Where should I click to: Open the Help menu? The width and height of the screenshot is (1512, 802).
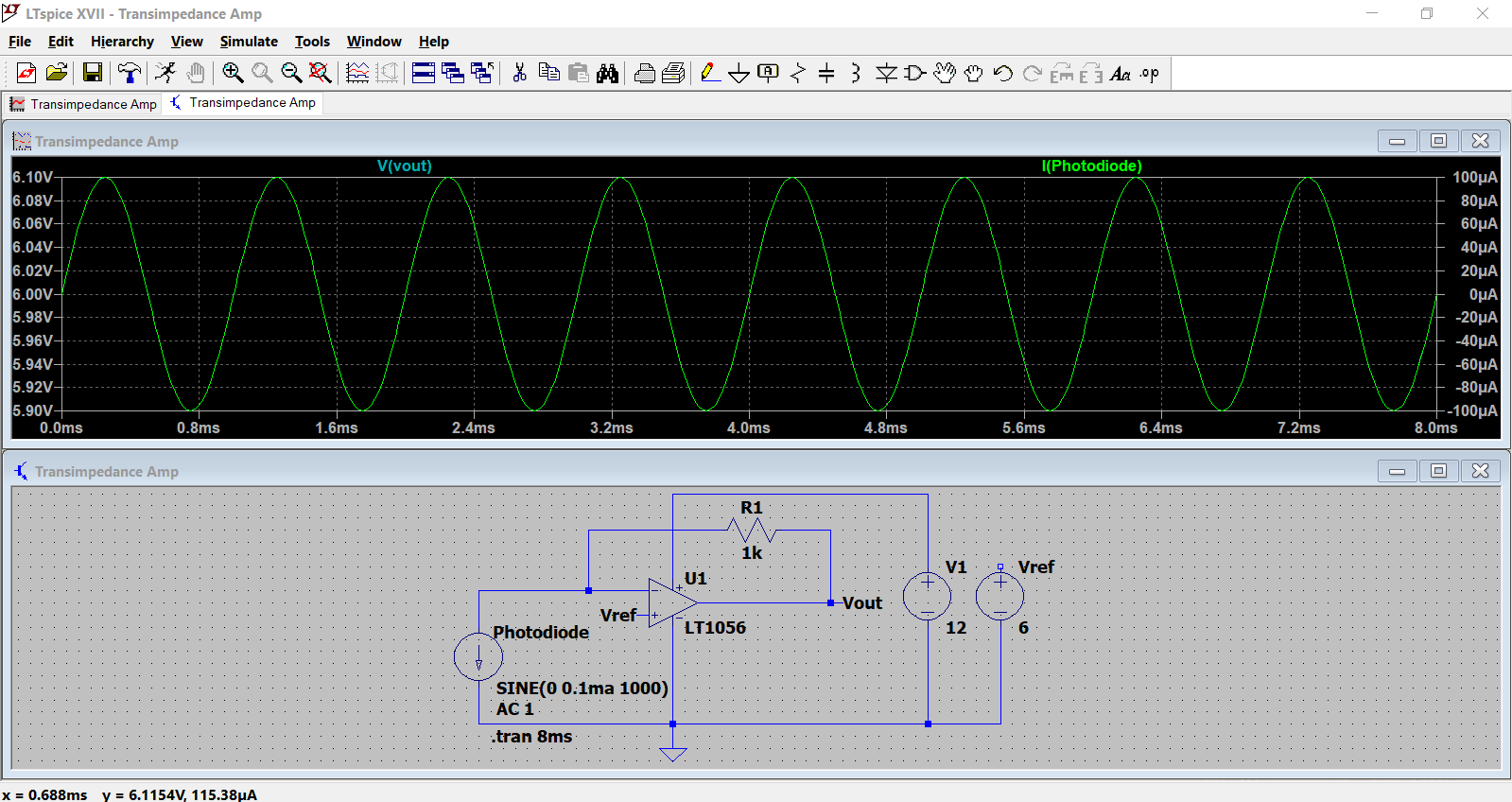(x=434, y=42)
